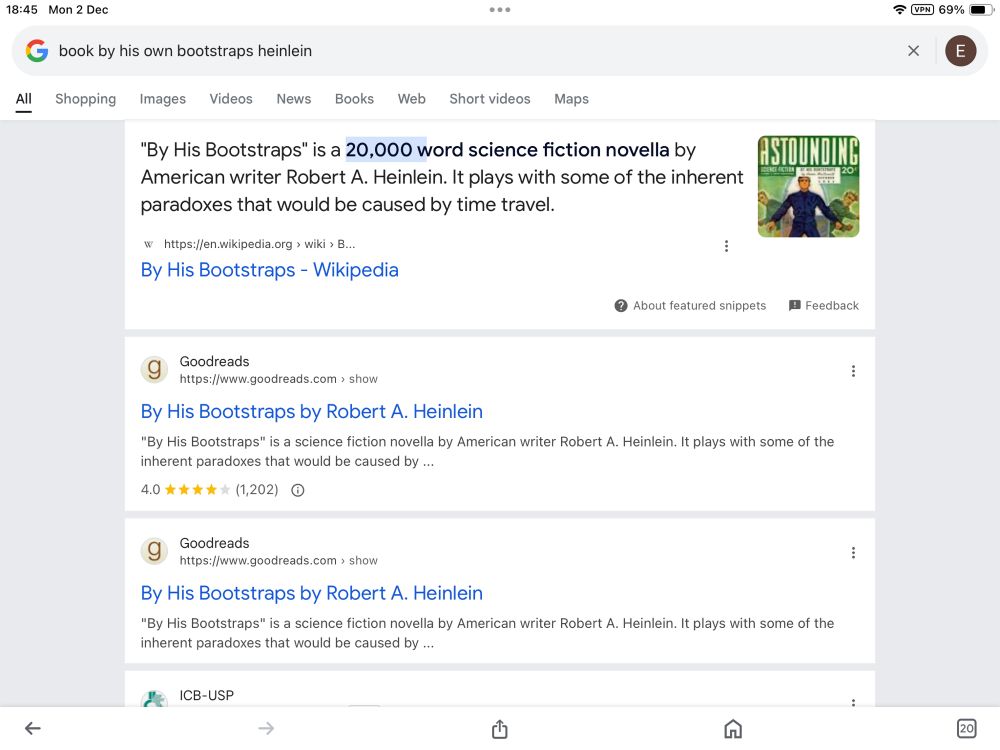The image size is (1000, 750).
Task: Open the account avatar labeled E
Action: click(x=960, y=50)
